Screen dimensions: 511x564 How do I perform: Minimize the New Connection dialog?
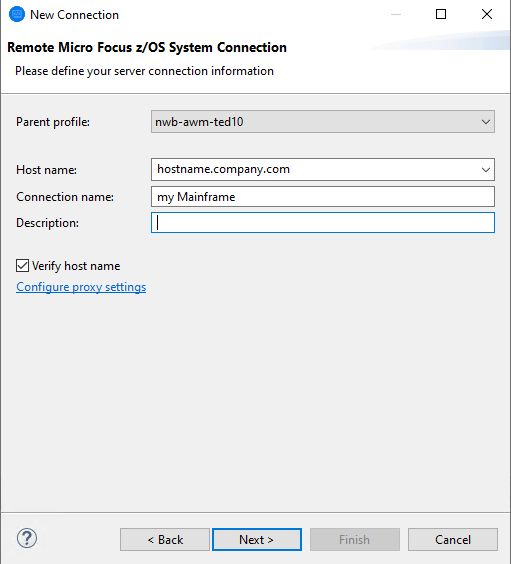point(396,14)
